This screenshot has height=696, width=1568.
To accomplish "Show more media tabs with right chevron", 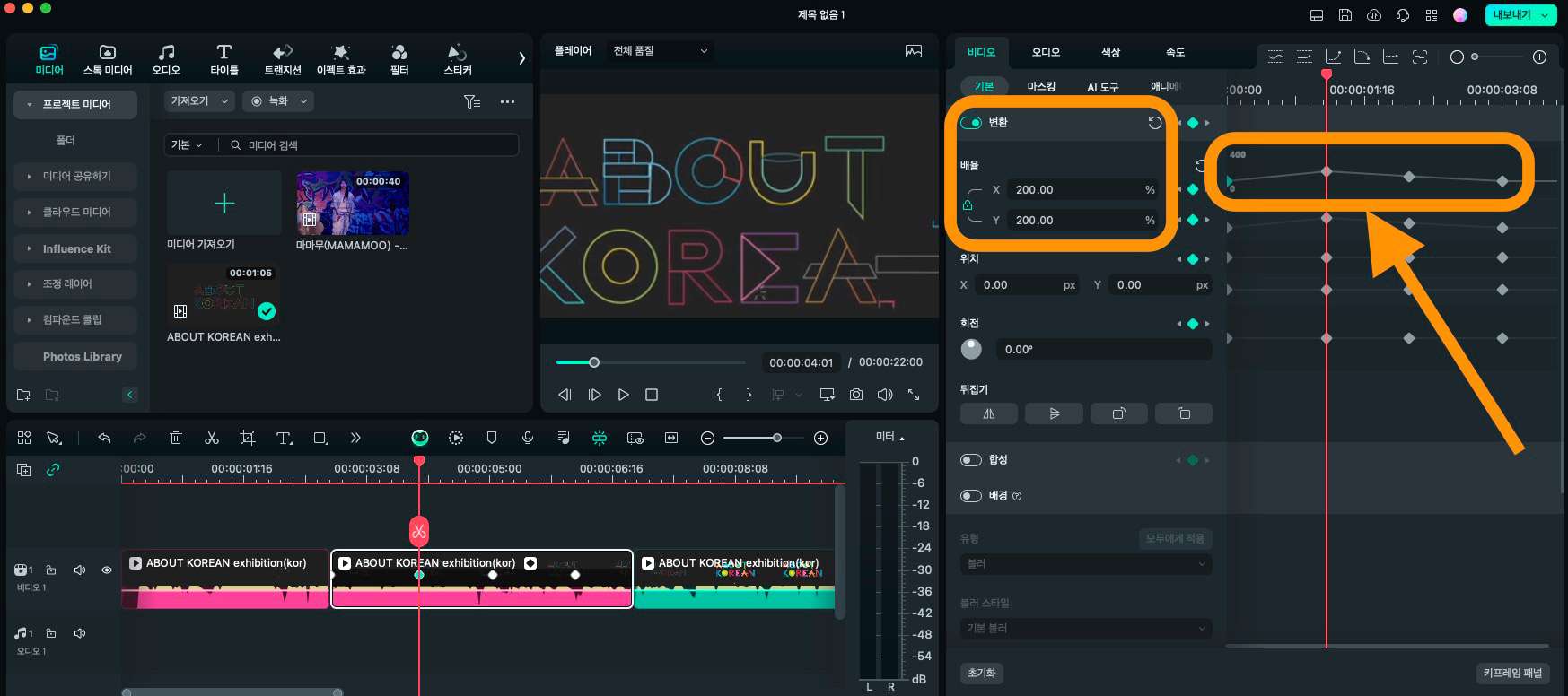I will point(521,58).
